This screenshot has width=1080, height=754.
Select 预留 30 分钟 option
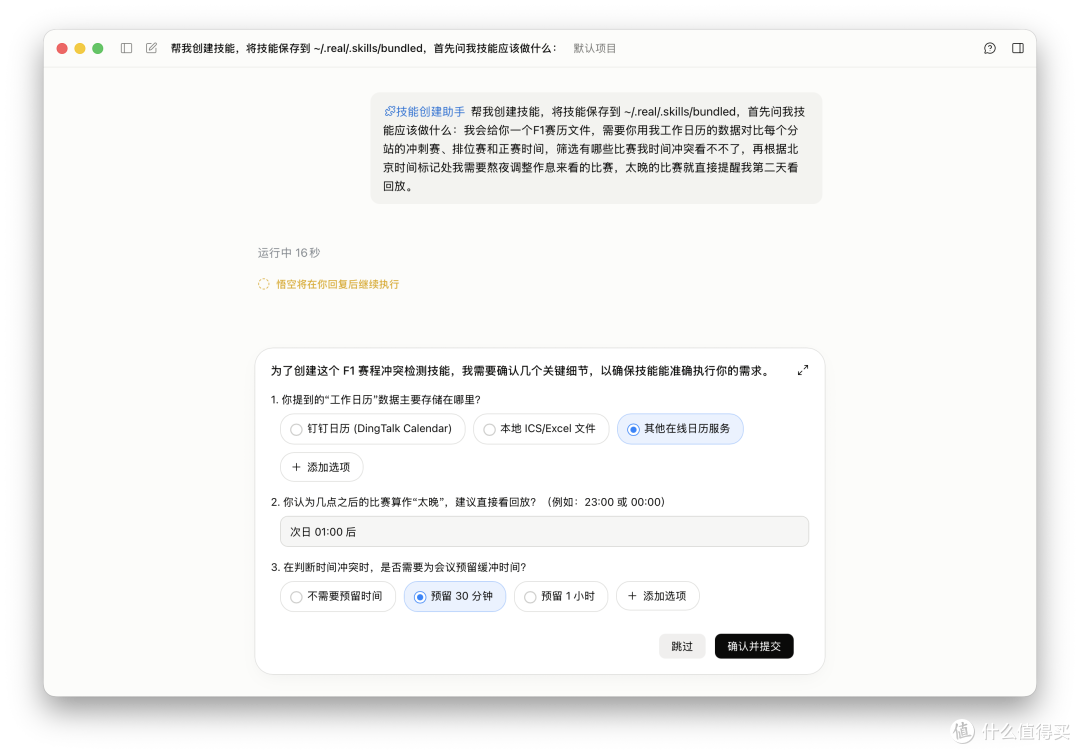tap(455, 596)
